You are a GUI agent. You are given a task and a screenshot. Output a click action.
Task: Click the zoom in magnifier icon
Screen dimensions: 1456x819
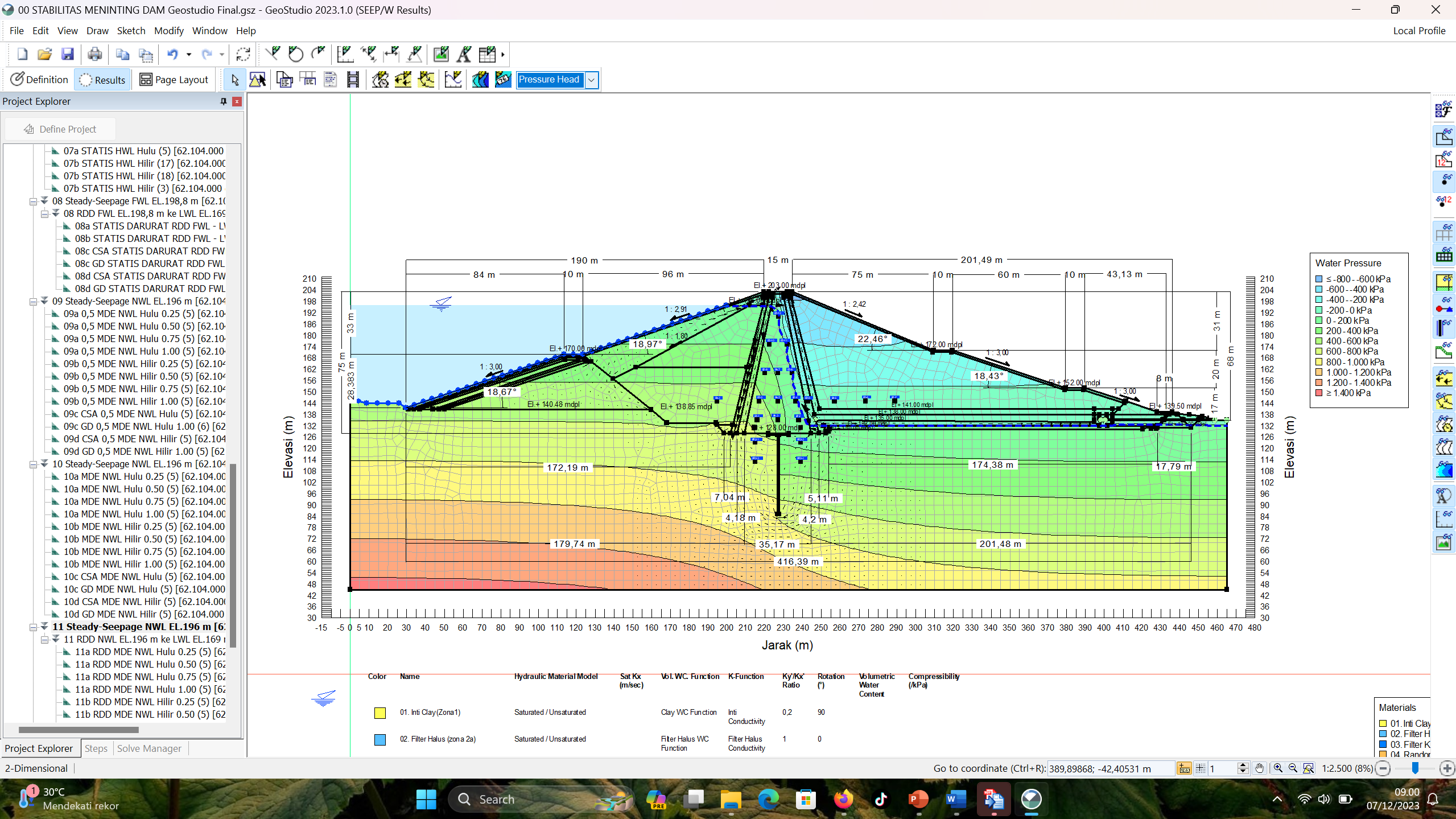click(x=1278, y=768)
